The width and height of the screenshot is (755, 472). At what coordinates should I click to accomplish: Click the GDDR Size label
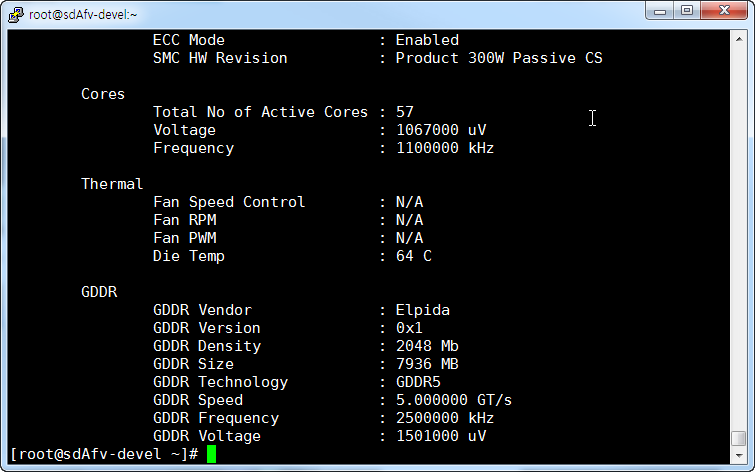(x=194, y=364)
